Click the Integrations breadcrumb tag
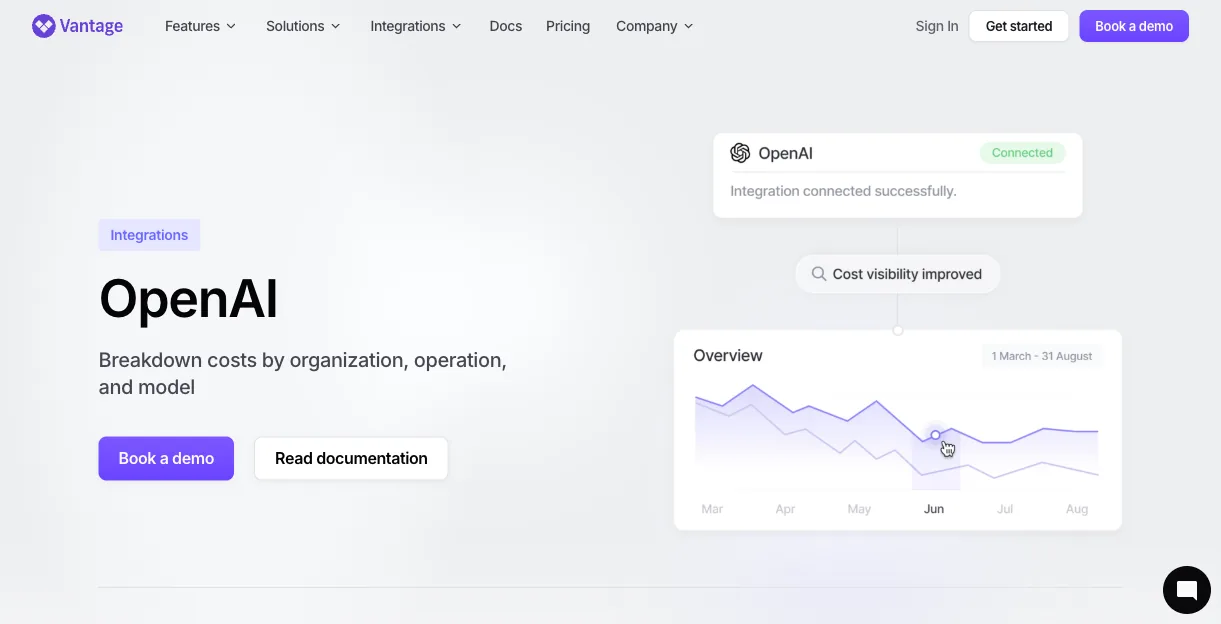This screenshot has height=624, width=1221. click(x=149, y=235)
